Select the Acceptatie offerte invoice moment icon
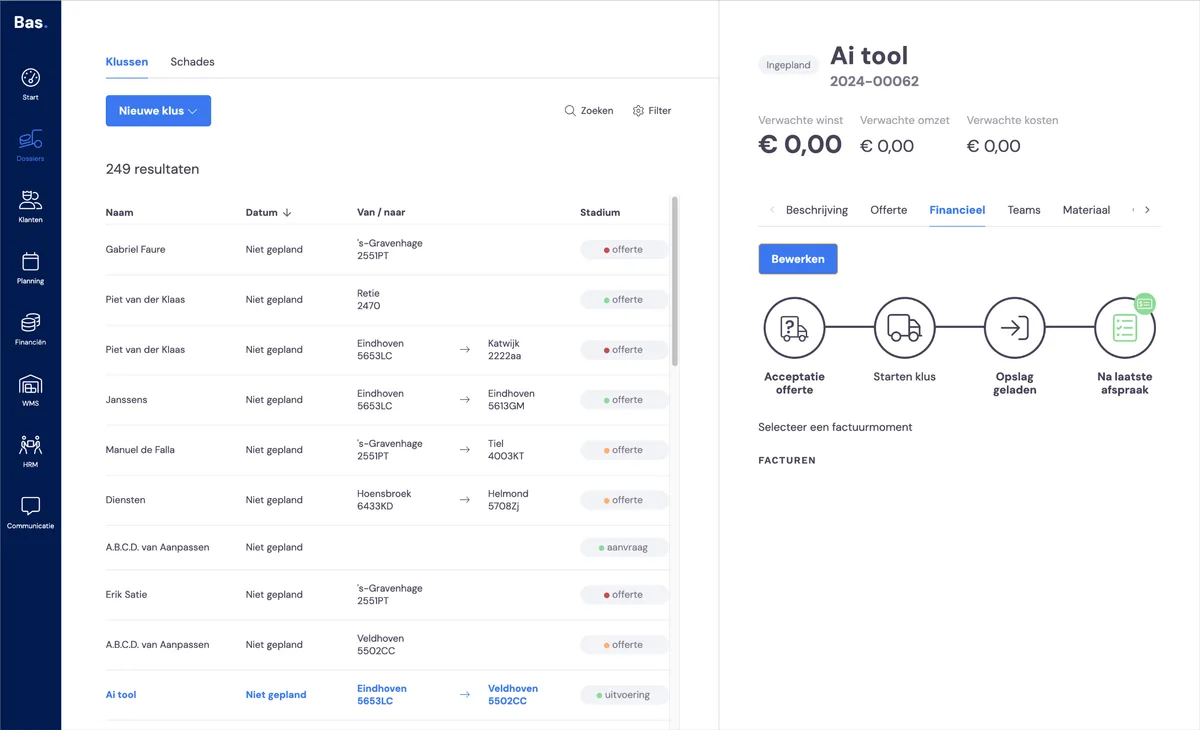 coord(794,328)
